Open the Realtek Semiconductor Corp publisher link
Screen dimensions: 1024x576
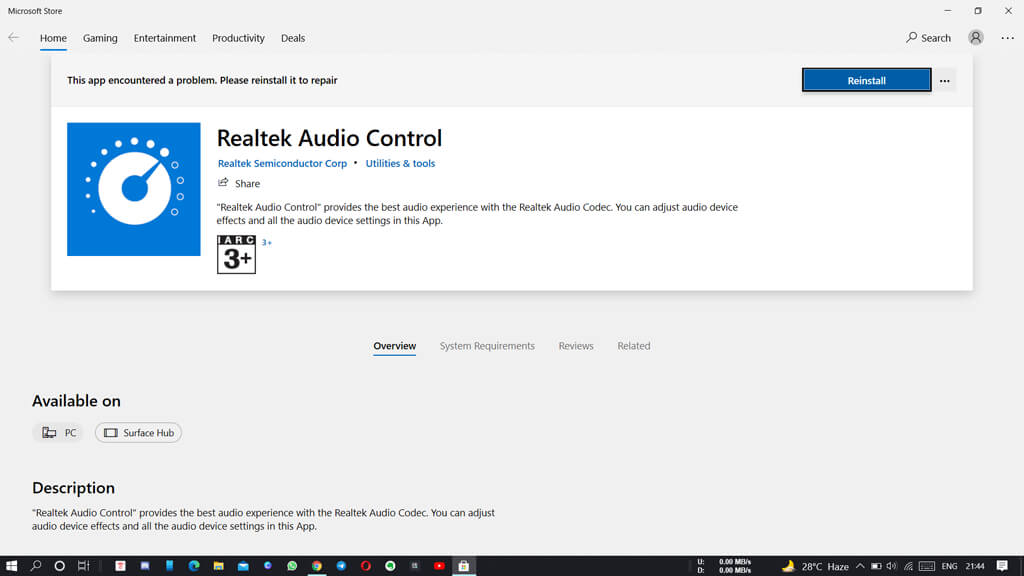pos(282,163)
